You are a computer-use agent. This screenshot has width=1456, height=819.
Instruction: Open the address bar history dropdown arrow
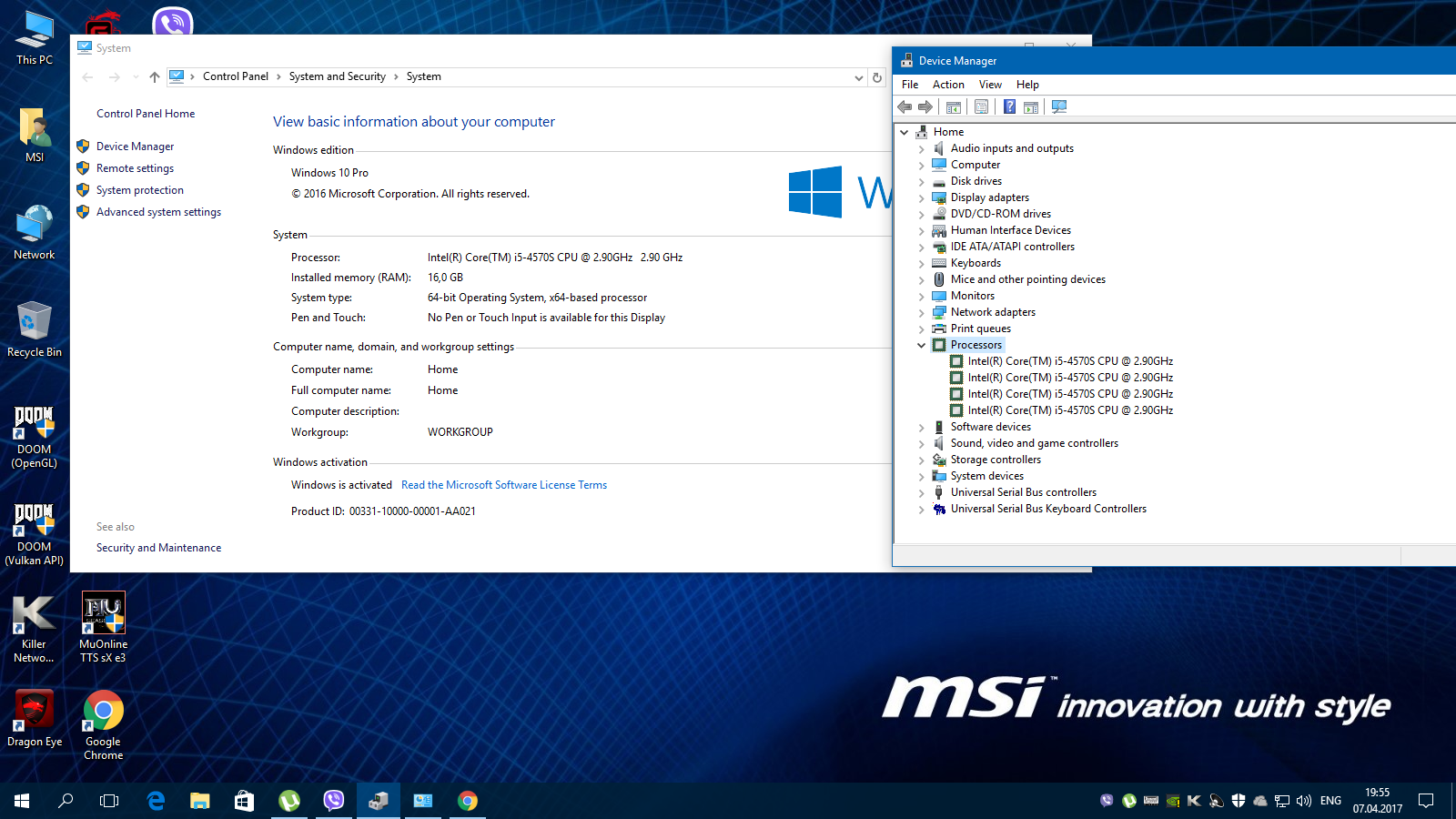click(x=858, y=77)
